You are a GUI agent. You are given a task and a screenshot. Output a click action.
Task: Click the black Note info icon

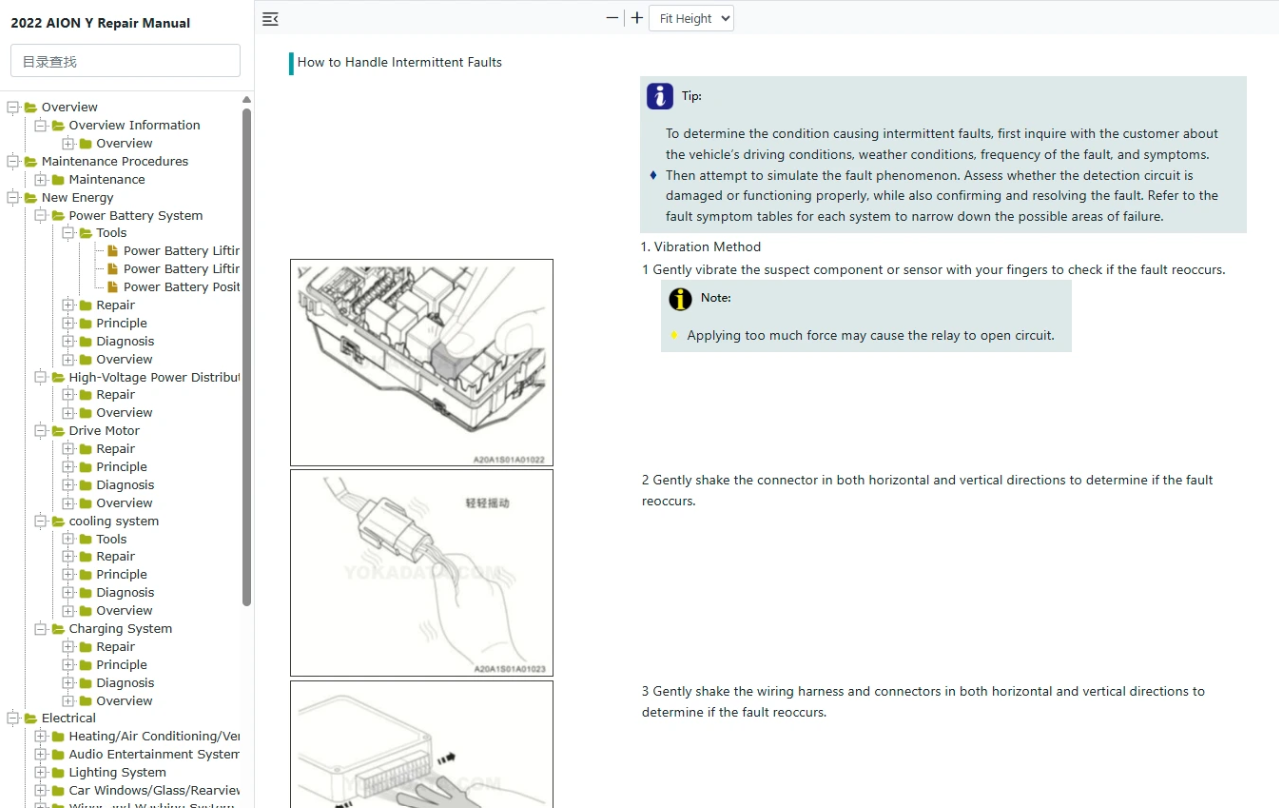[x=680, y=298]
